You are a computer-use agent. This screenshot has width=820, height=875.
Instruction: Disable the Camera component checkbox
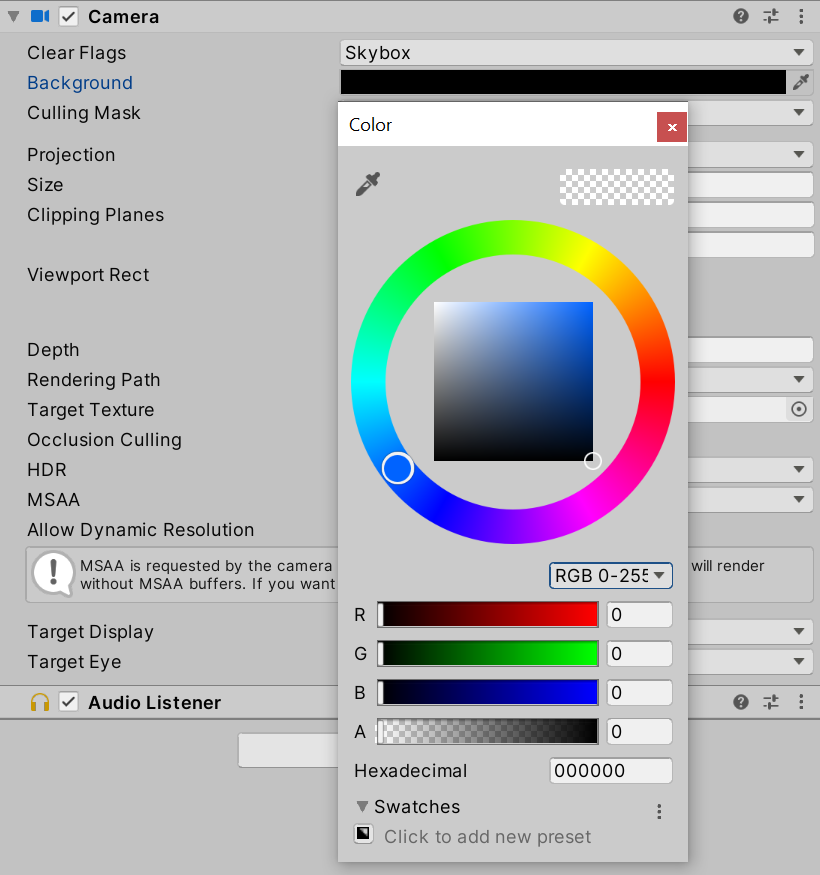pos(69,16)
